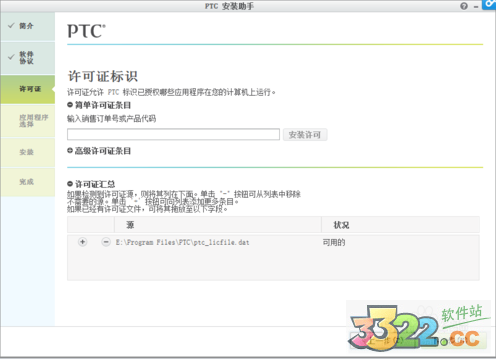Select the 许可证 step
496x360 pixels.
click(28, 89)
